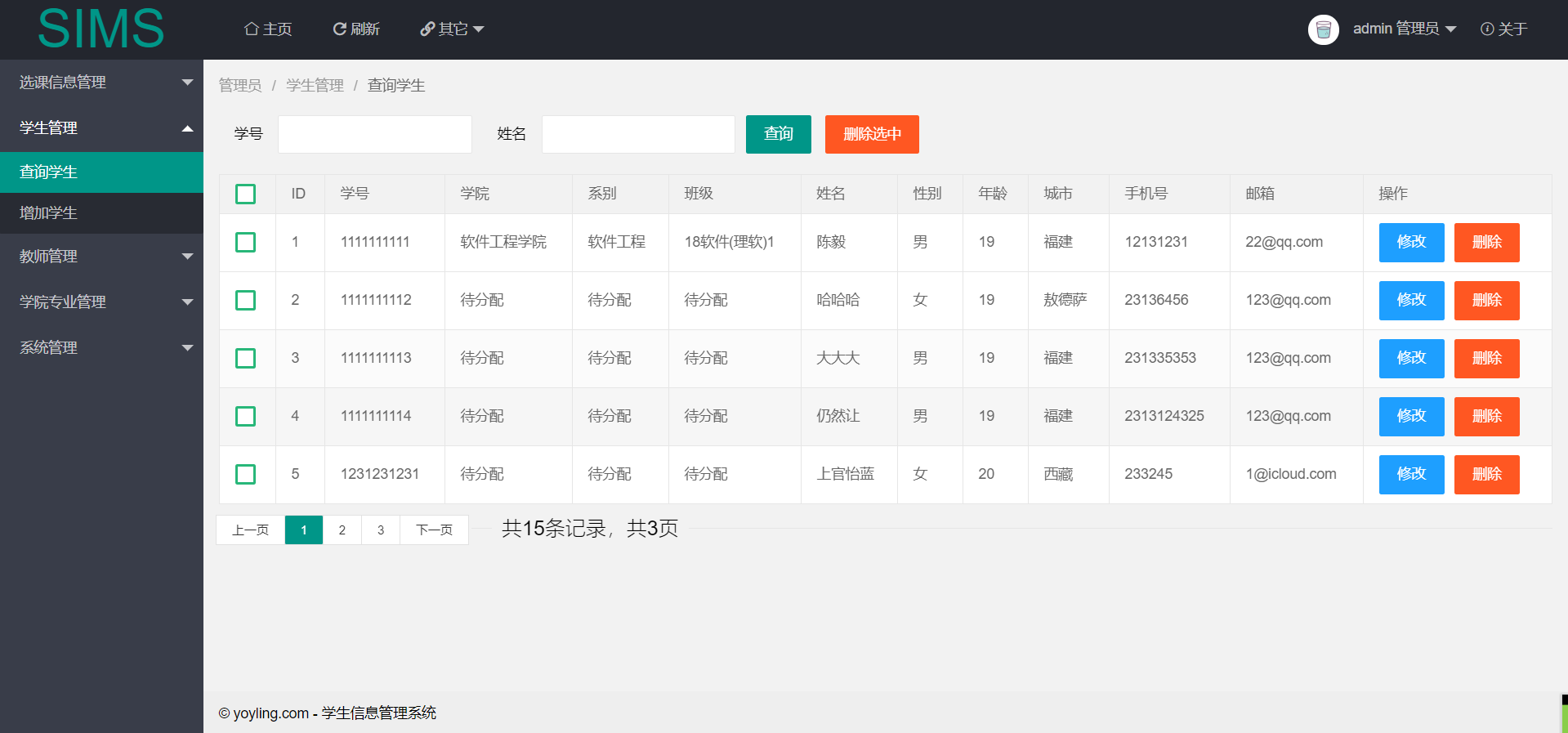Go to page 2 of results

[x=342, y=530]
